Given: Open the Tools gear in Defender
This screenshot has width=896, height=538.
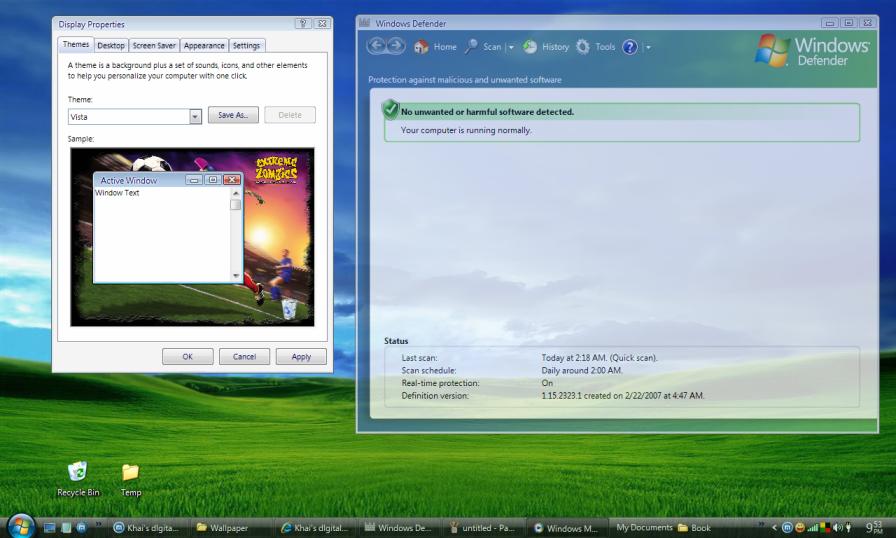Looking at the screenshot, I should [583, 47].
